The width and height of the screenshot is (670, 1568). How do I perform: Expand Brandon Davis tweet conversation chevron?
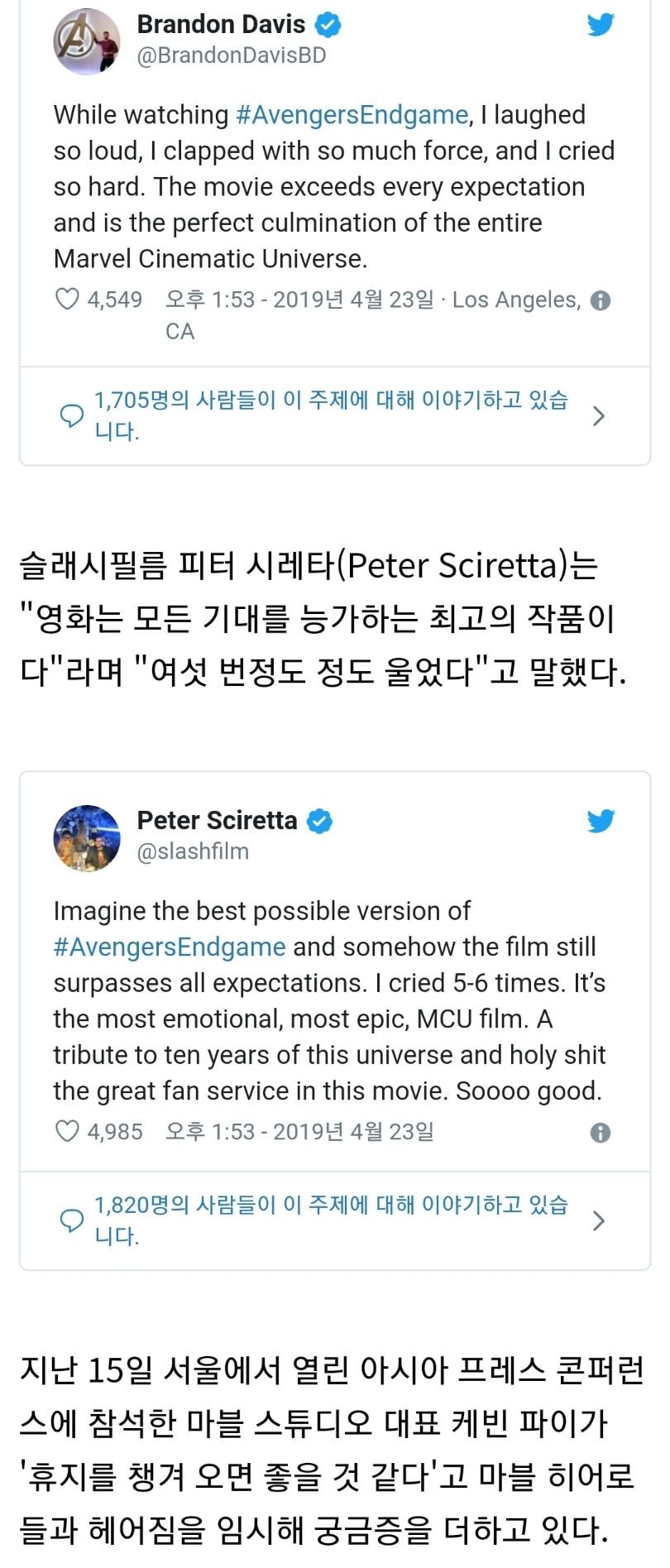click(600, 416)
